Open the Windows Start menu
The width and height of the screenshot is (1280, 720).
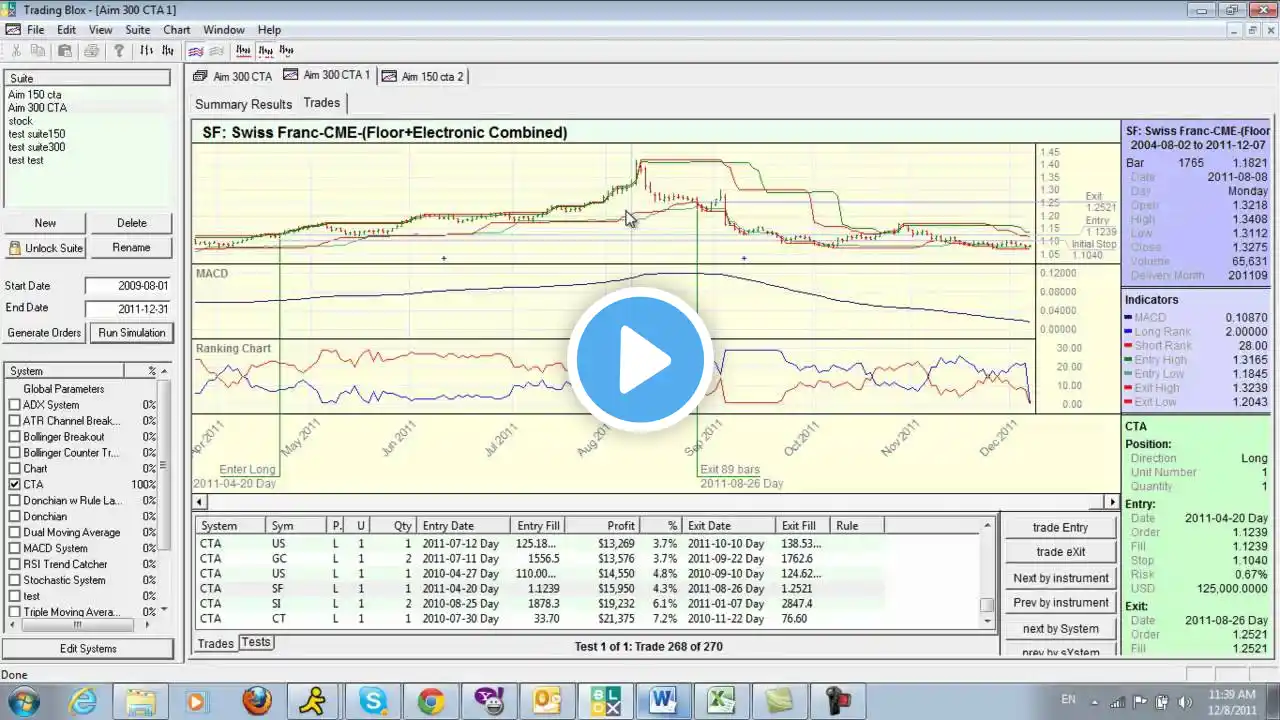tap(23, 701)
